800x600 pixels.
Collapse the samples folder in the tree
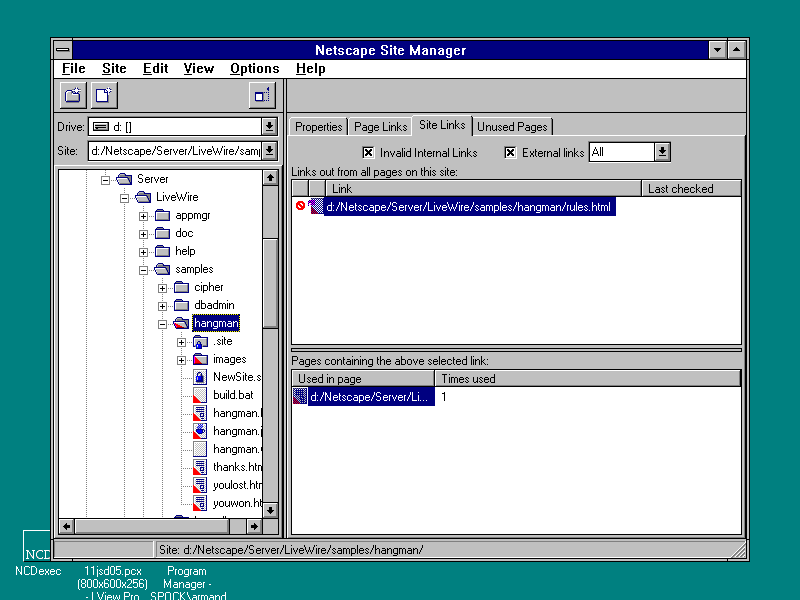144,270
